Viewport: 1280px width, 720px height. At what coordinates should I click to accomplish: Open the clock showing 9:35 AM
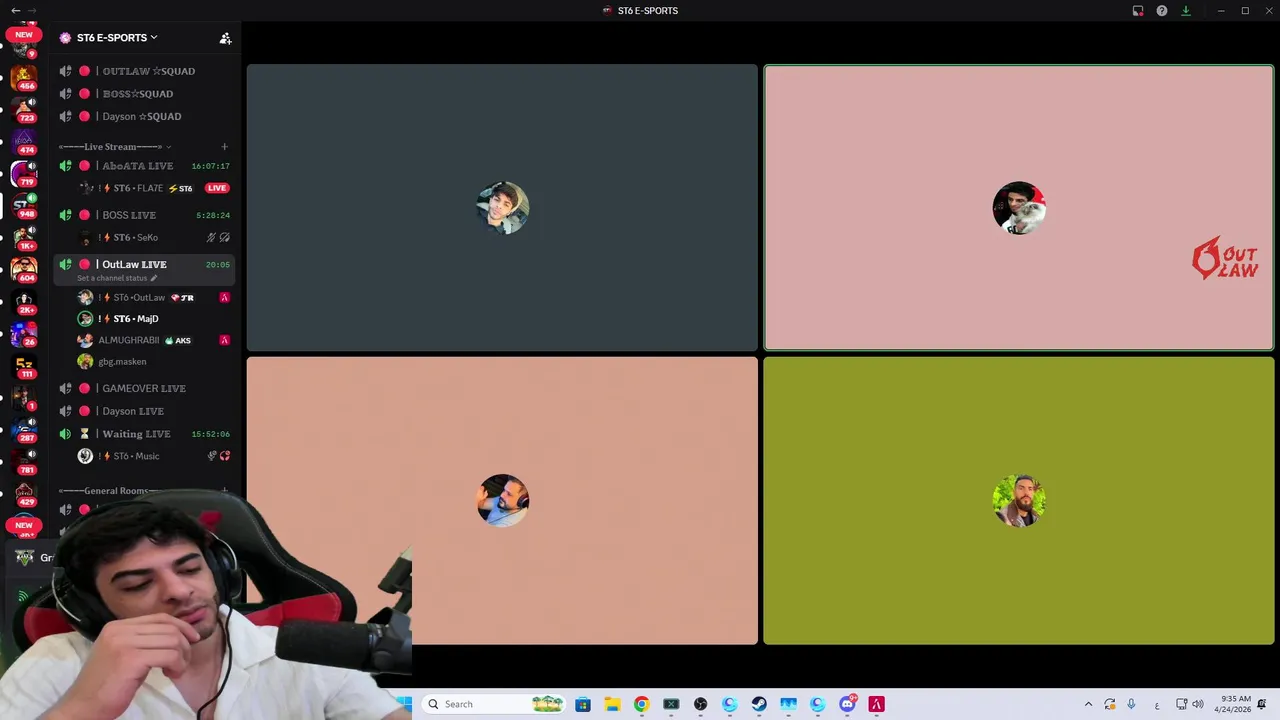tap(1232, 704)
